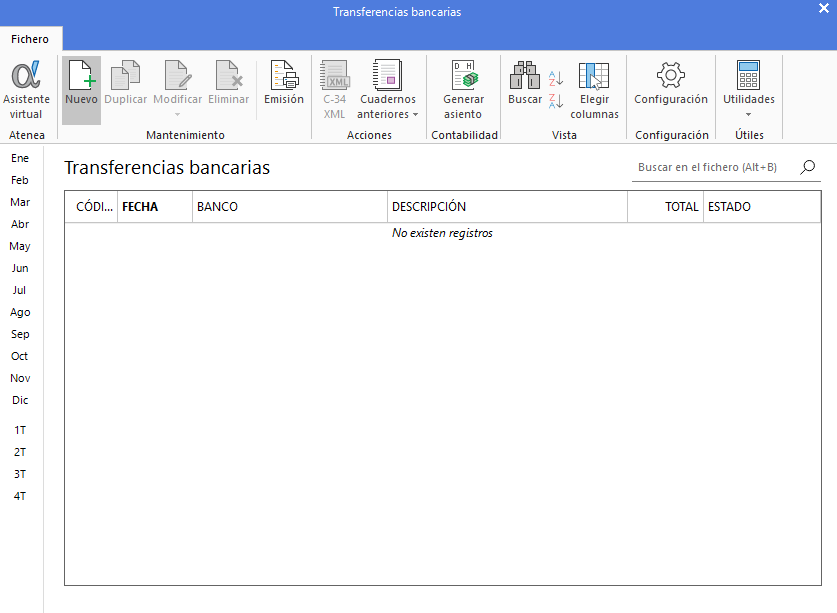The width and height of the screenshot is (837, 613).
Task: Open Utilidades calculator icon
Action: 748,75
